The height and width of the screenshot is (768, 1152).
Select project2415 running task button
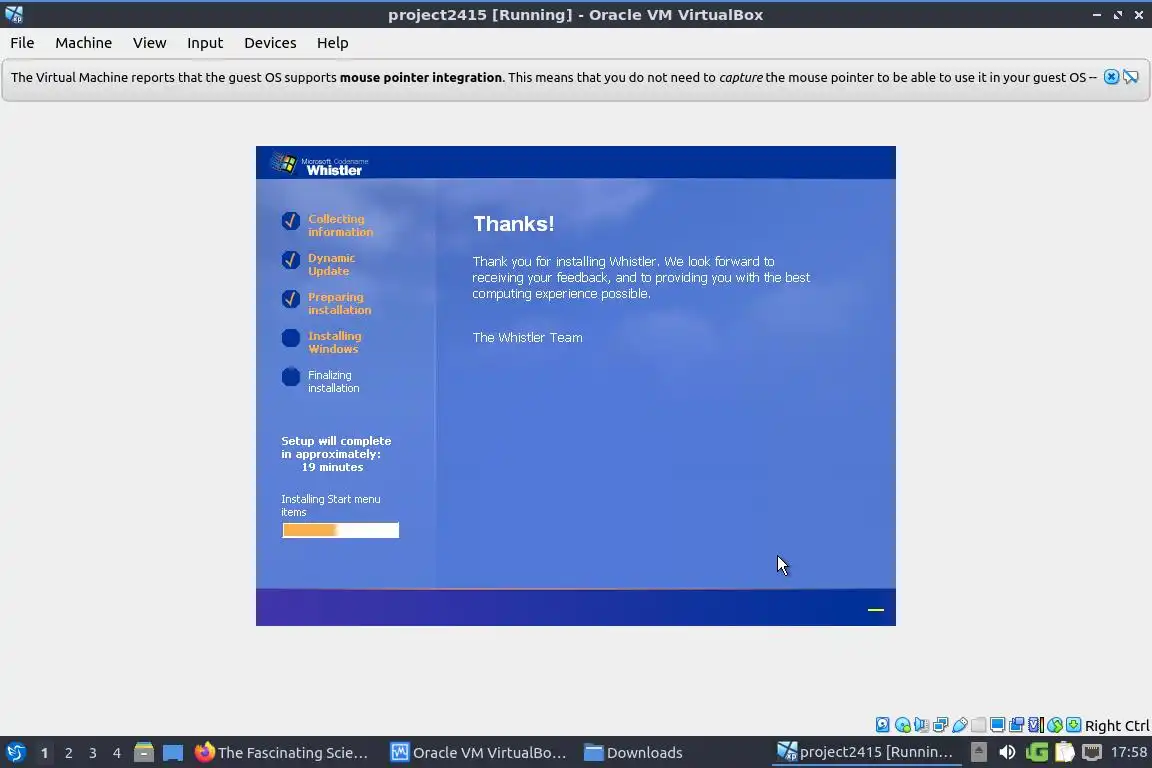(865, 753)
